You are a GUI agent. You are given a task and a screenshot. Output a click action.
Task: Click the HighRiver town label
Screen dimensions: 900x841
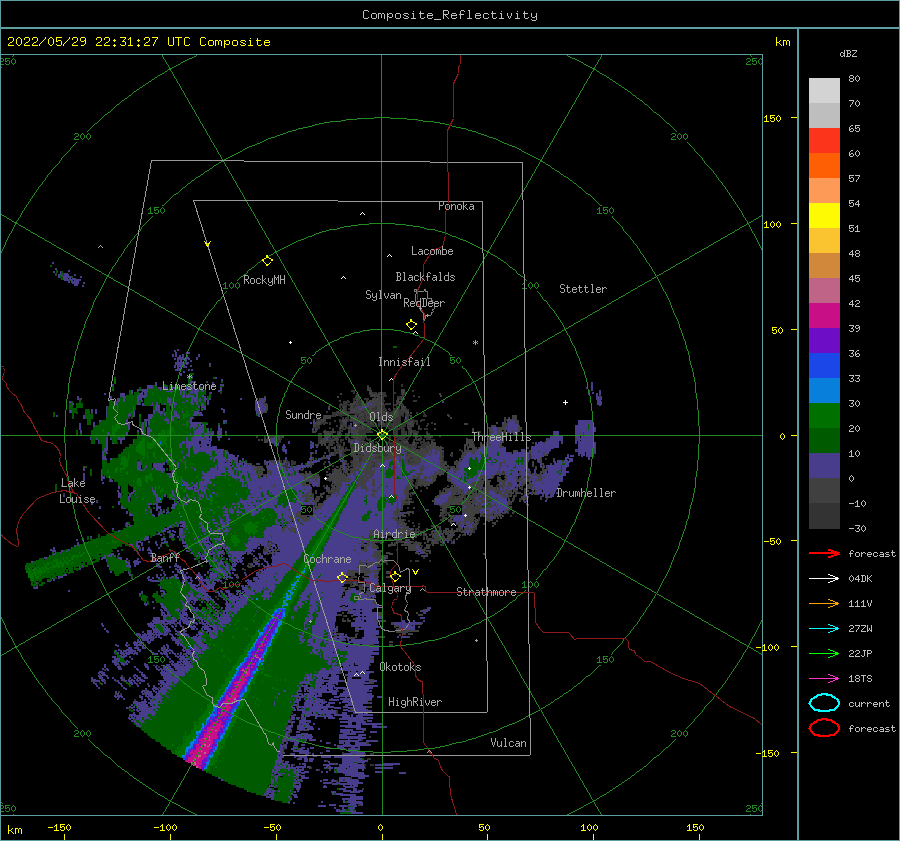(x=415, y=702)
